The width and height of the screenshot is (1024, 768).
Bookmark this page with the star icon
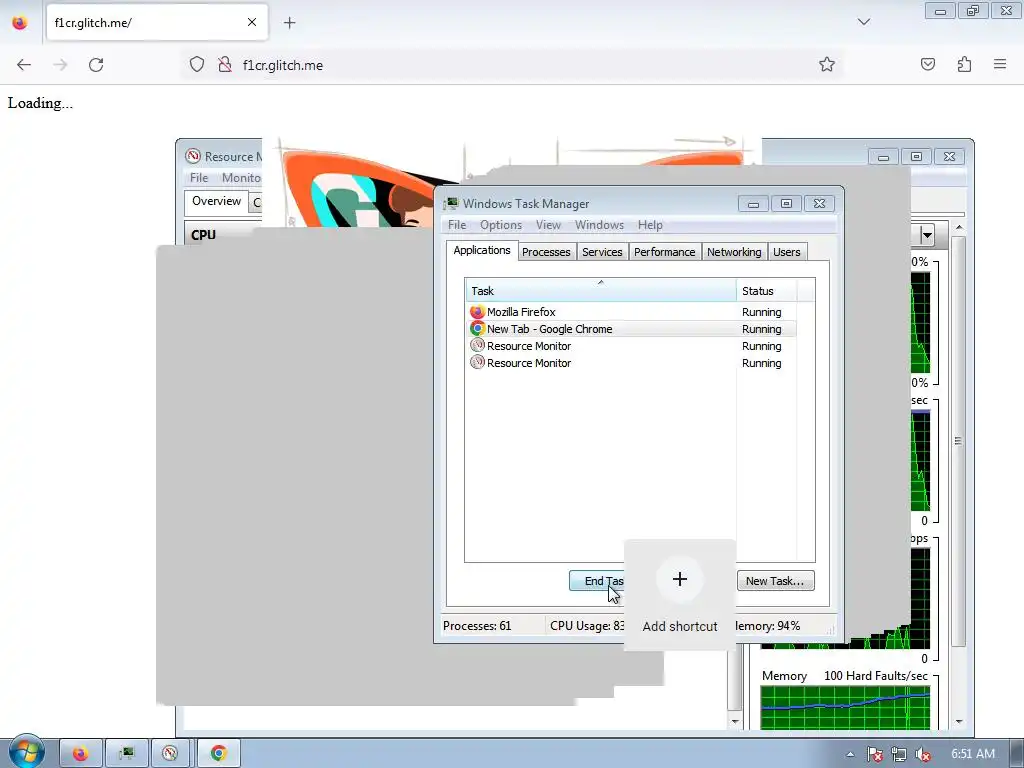827,65
